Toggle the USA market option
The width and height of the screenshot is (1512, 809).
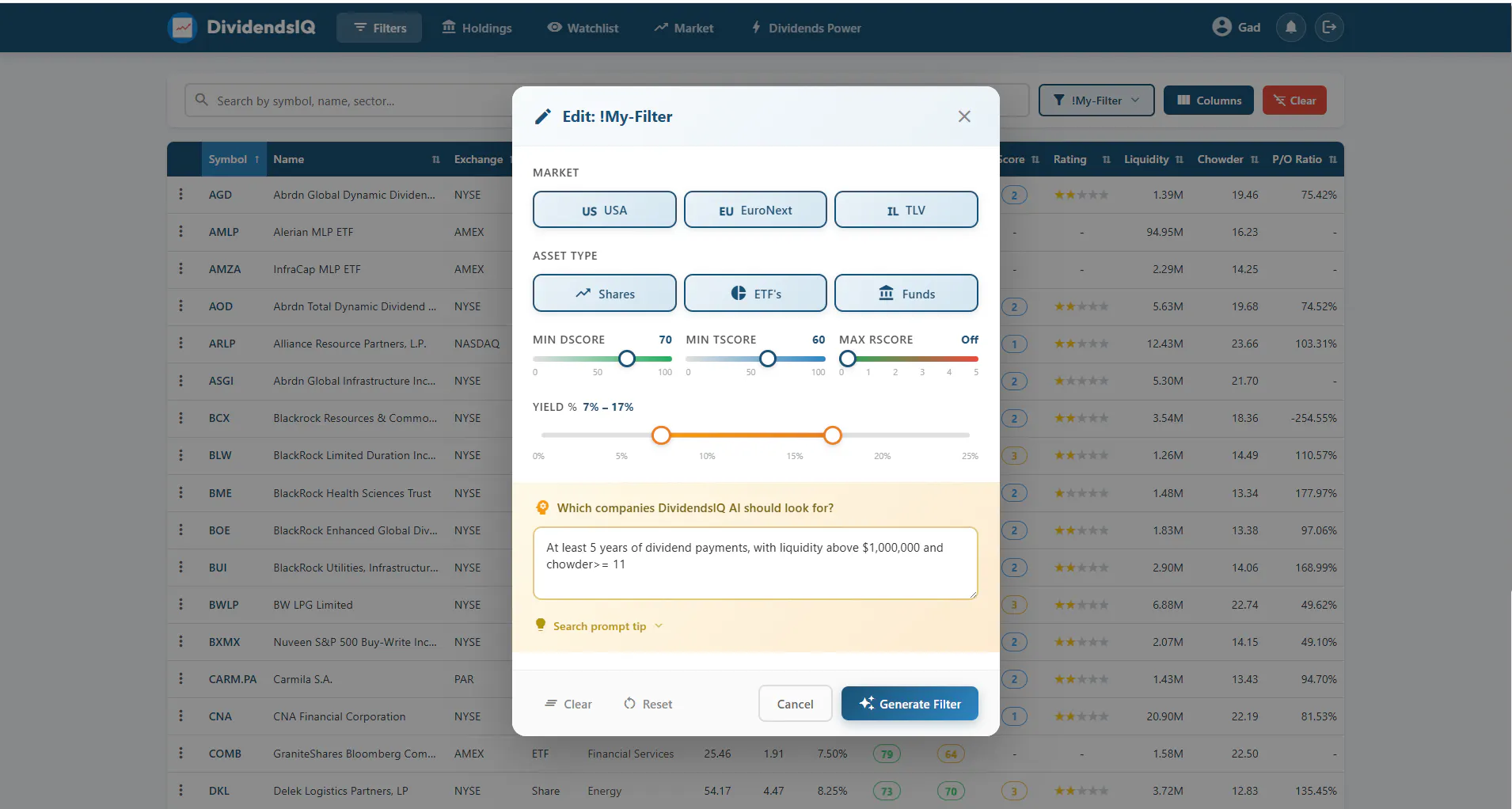coord(605,210)
